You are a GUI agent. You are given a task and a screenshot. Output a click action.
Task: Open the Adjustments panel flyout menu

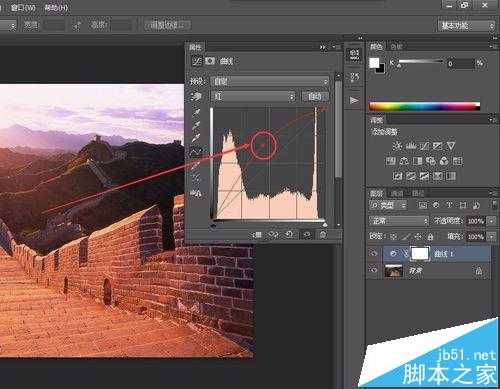pos(493,119)
